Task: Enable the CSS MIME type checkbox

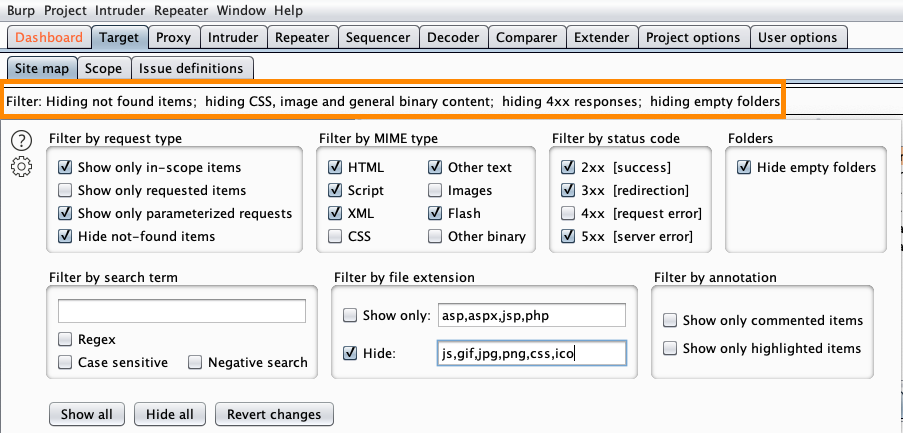Action: pyautogui.click(x=335, y=236)
